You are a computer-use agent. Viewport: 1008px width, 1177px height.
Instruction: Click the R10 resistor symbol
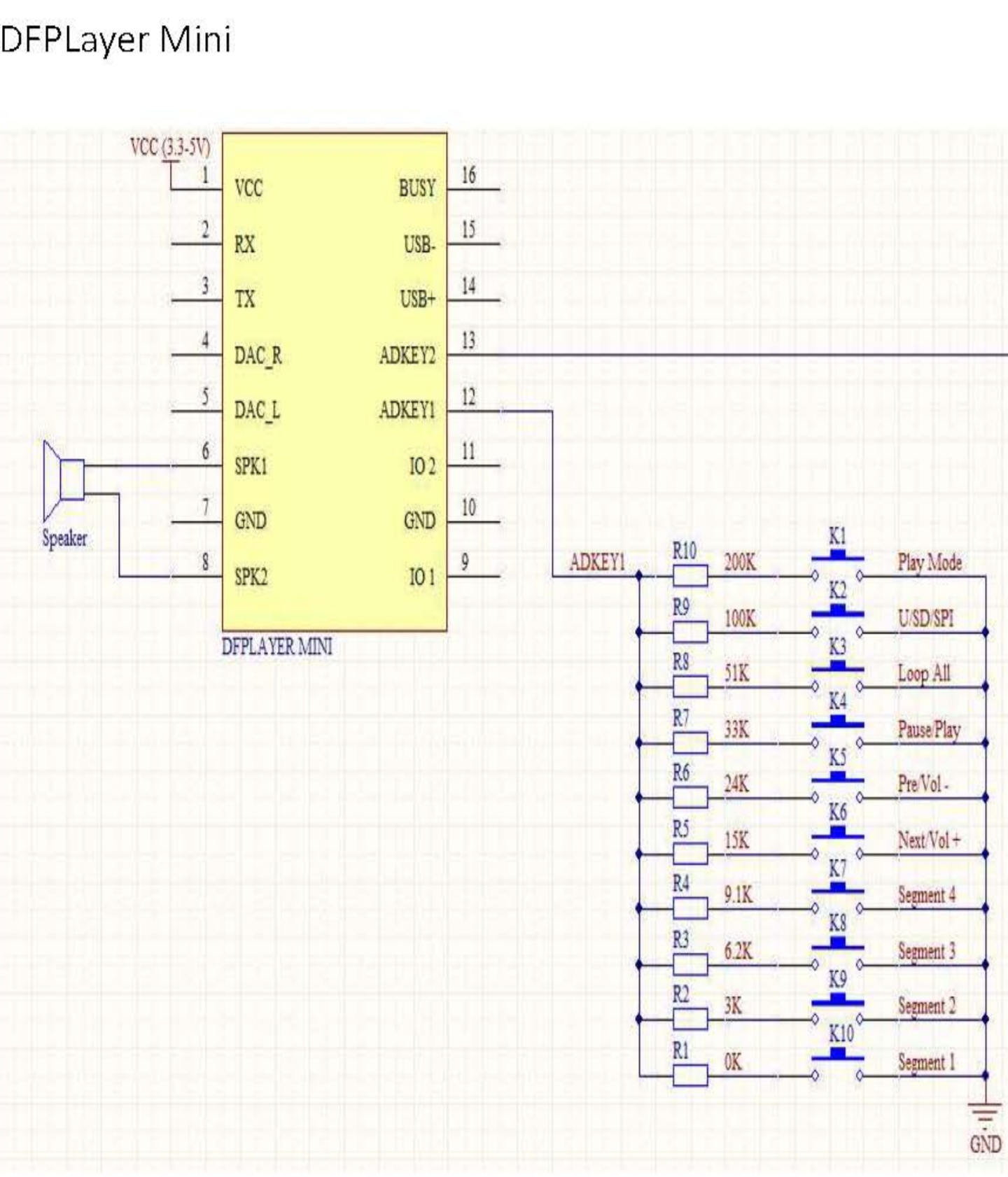(x=689, y=577)
